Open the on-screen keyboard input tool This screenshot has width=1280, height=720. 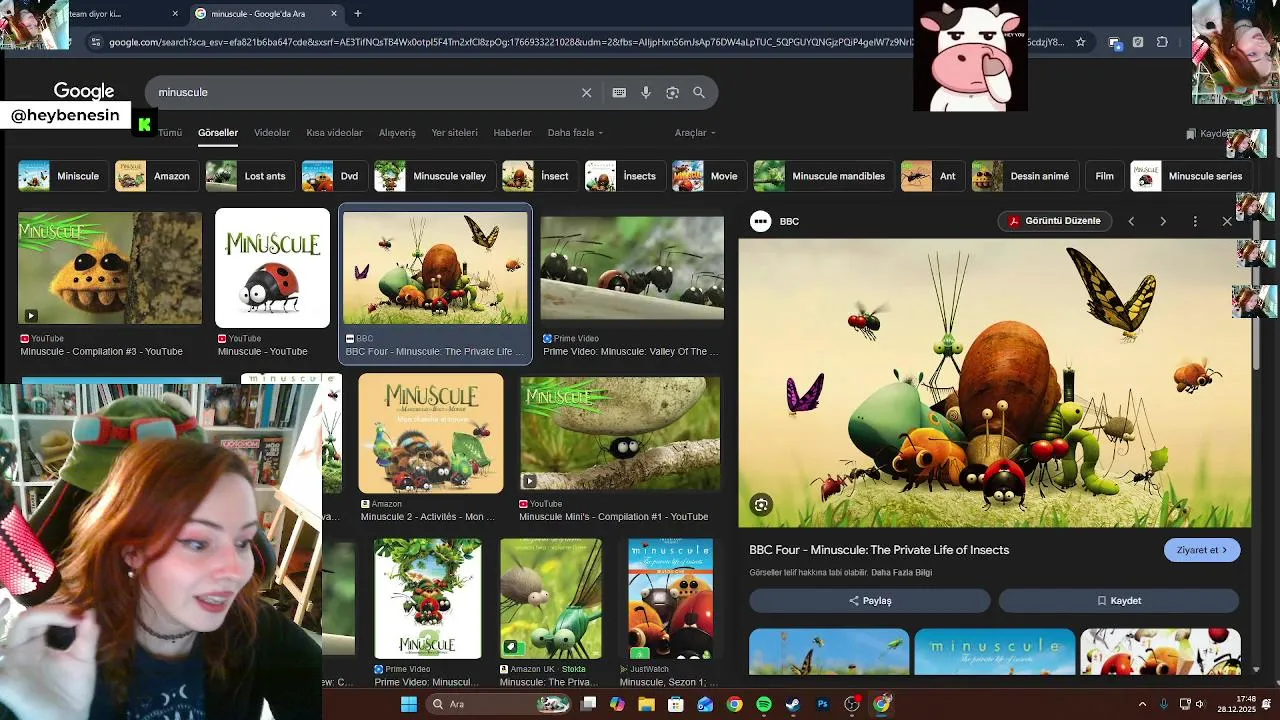[x=619, y=92]
